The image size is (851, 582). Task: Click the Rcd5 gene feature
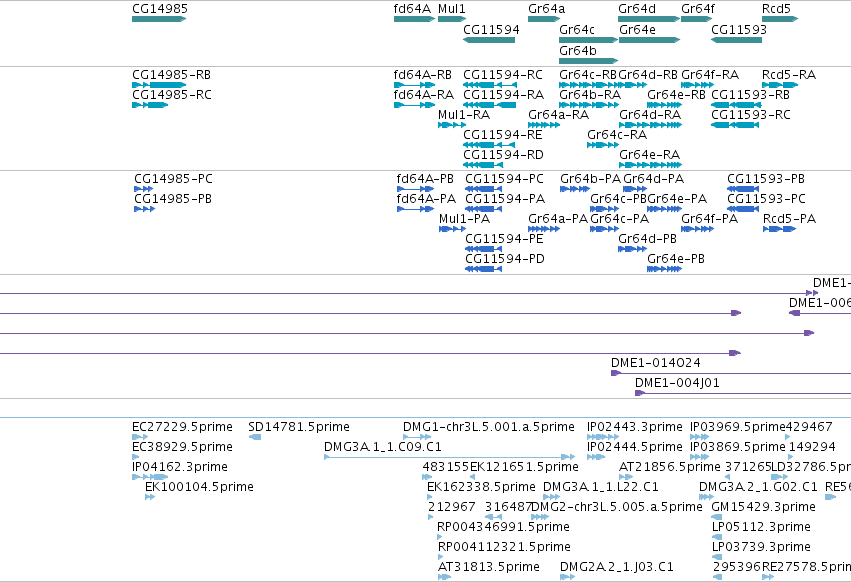click(780, 19)
